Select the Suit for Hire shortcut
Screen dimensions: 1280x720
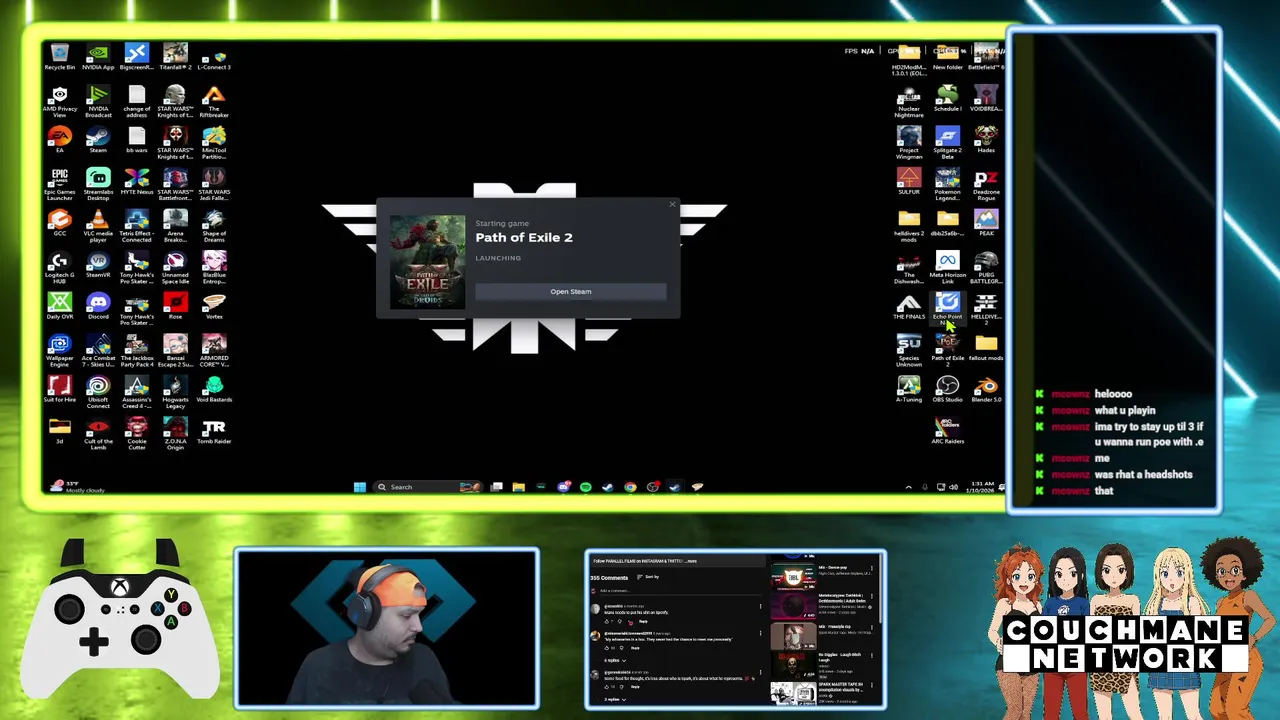pos(60,389)
